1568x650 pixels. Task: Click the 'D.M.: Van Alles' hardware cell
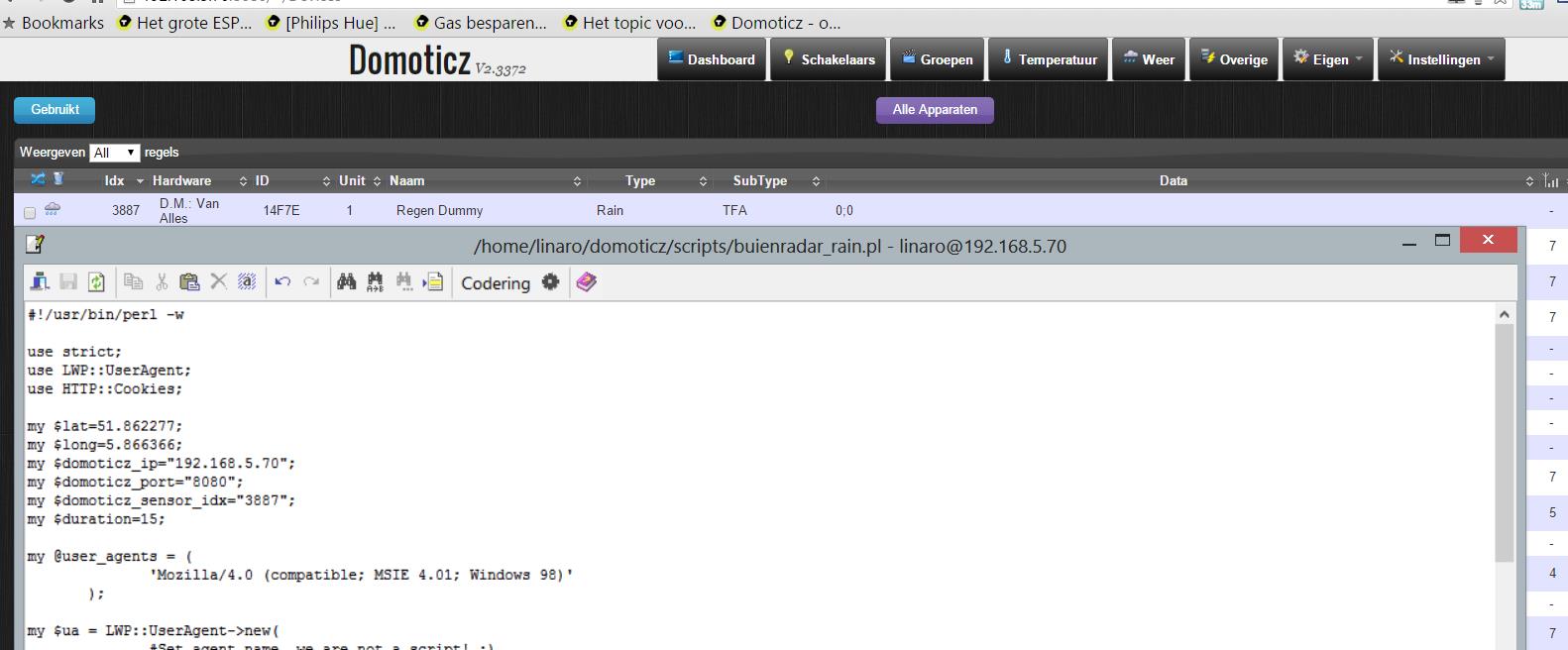pyautogui.click(x=189, y=210)
